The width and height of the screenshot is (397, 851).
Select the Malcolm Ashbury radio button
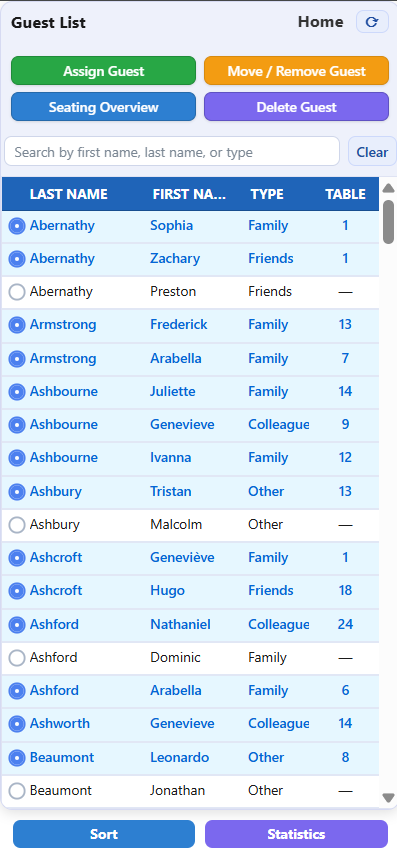17,525
